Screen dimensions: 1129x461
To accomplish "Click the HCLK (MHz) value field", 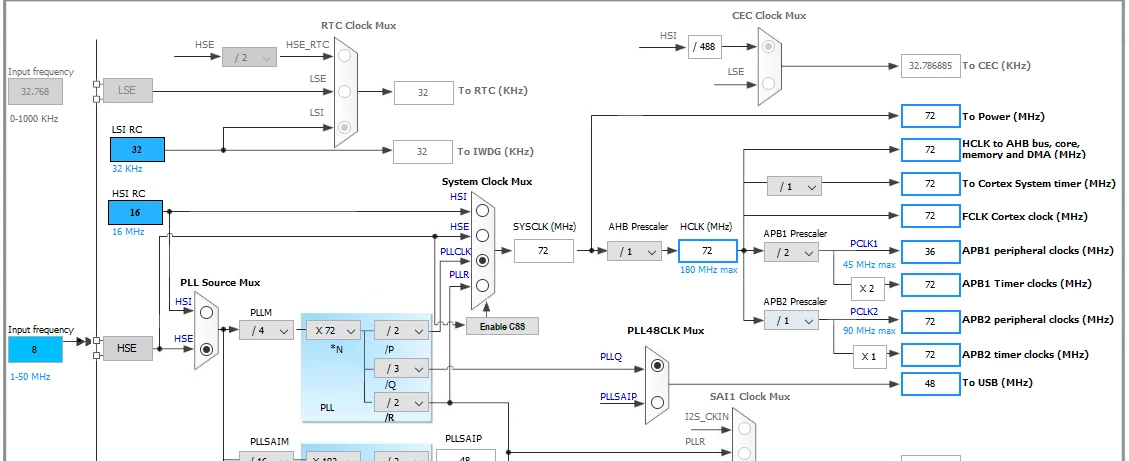I will (x=708, y=251).
